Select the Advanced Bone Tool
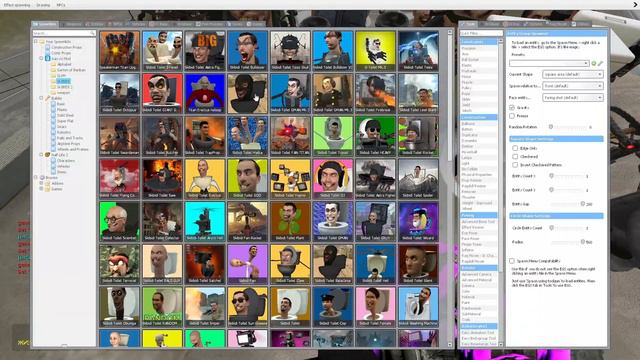 pyautogui.click(x=478, y=222)
